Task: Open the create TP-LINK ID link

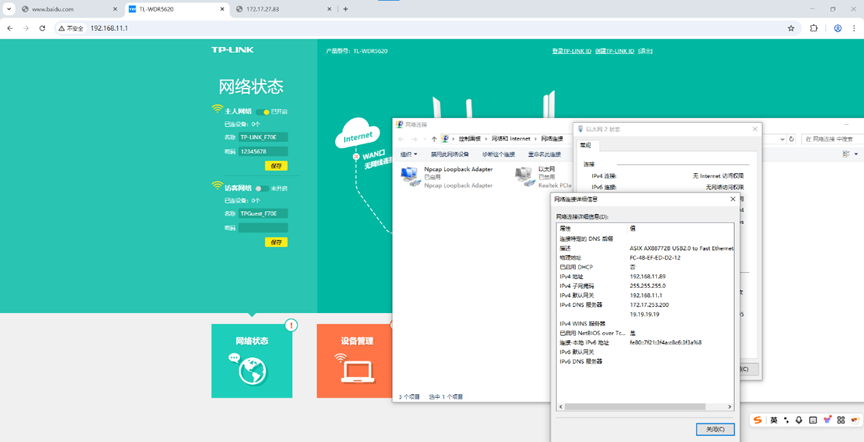Action: pos(615,51)
